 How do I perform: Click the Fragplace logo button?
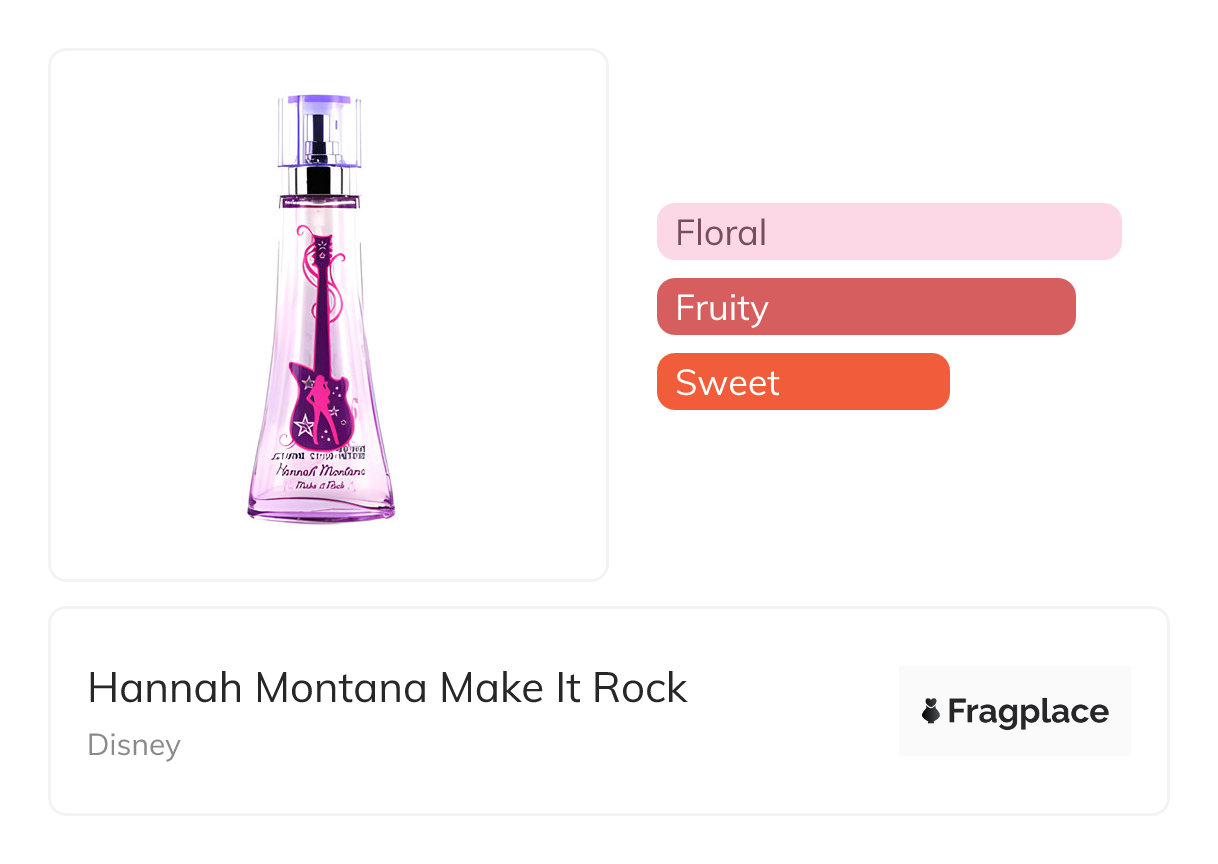1014,711
